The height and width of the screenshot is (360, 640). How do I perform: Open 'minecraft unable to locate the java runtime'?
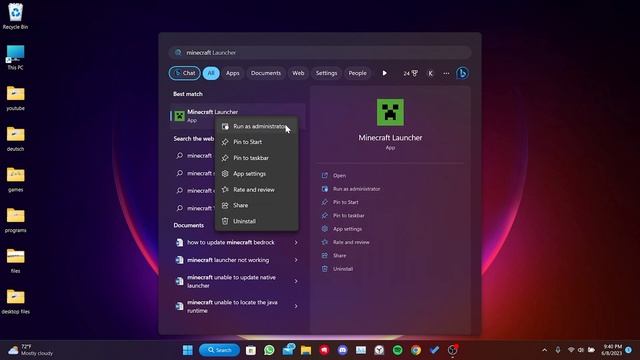click(233, 306)
